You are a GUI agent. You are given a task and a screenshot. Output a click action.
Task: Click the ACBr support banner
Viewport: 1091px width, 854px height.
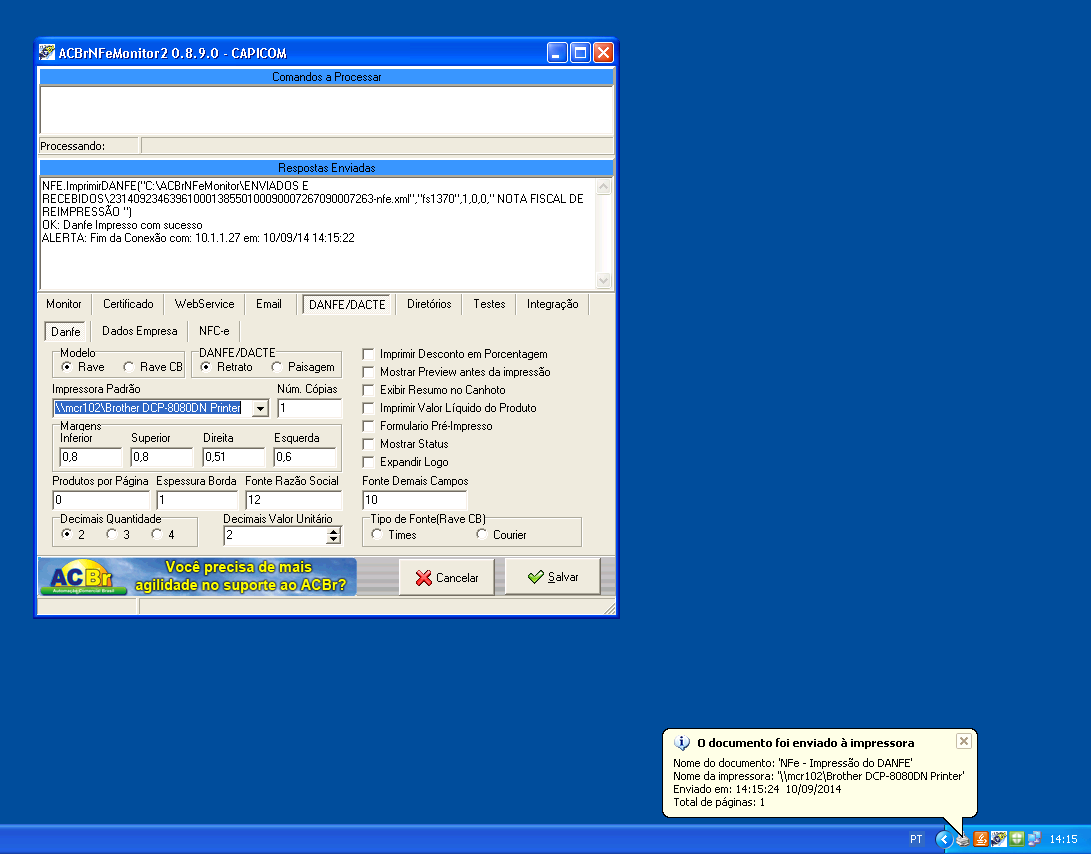(198, 577)
